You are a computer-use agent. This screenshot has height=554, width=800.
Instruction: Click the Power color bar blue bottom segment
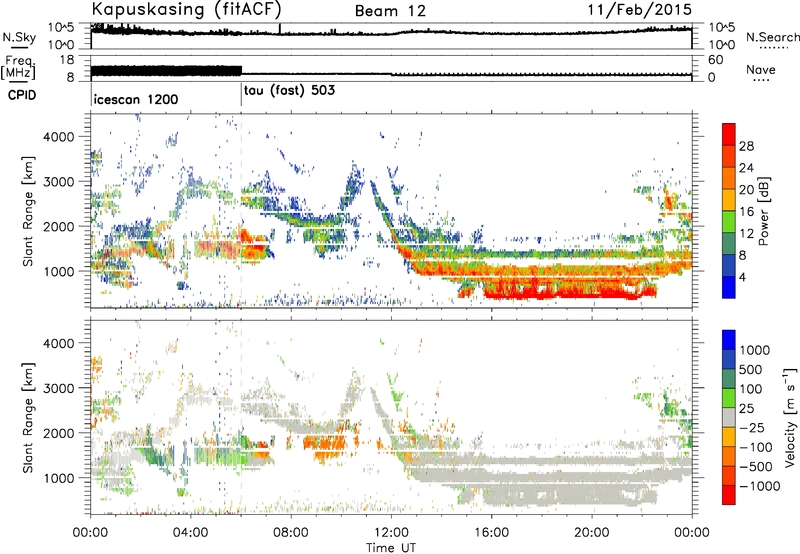pos(729,287)
